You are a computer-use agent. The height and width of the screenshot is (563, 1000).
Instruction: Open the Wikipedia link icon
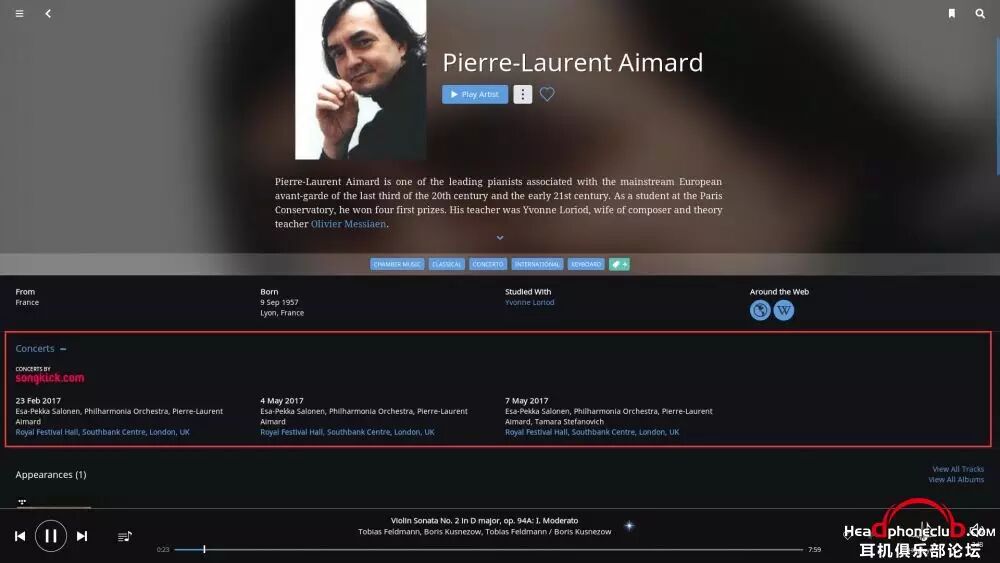pyautogui.click(x=784, y=311)
